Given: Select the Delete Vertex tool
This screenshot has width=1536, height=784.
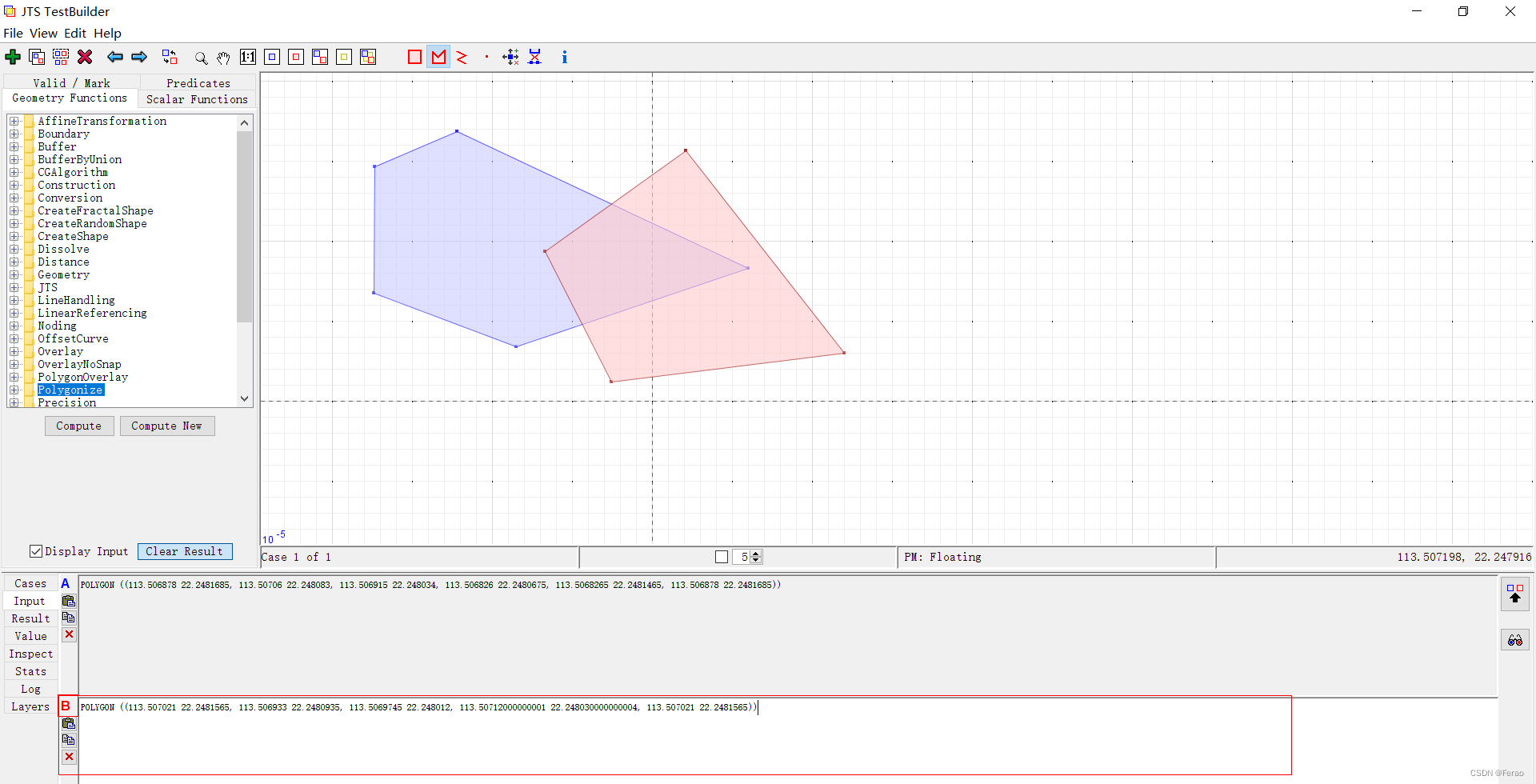Looking at the screenshot, I should [x=534, y=57].
